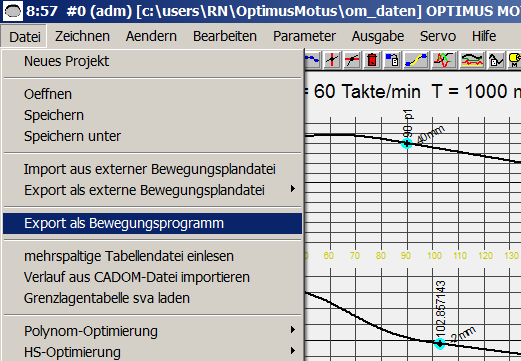Image resolution: width=521 pixels, height=361 pixels.
Task: Choose Export als Bewegungsprogramm
Action: tap(152, 223)
